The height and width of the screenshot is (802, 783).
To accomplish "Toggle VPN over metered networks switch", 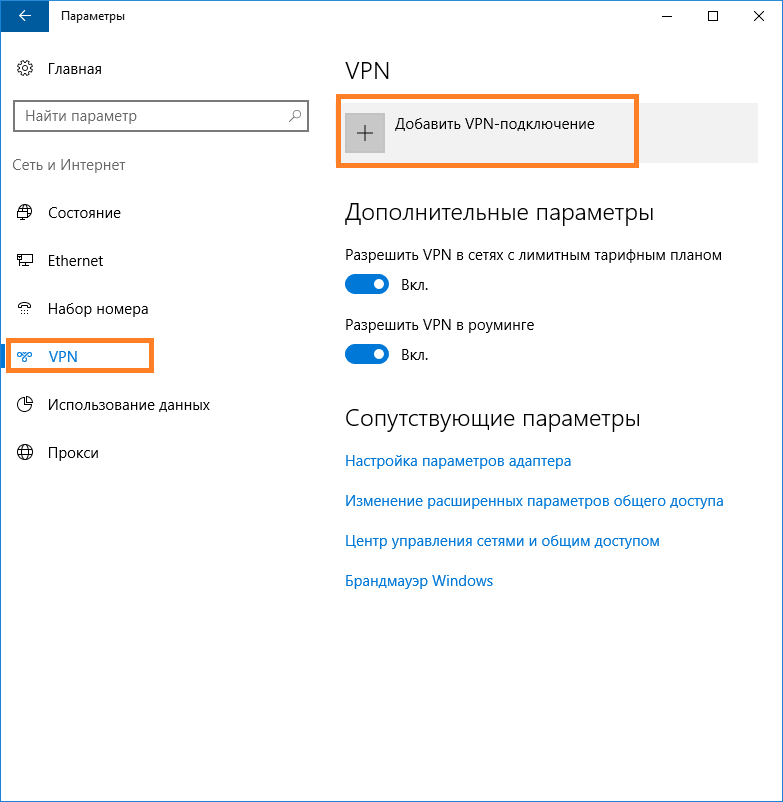I will click(x=367, y=284).
